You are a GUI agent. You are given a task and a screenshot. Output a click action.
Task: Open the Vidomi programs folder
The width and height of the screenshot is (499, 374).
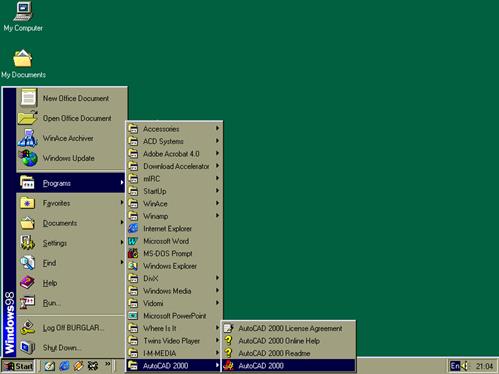coord(174,303)
